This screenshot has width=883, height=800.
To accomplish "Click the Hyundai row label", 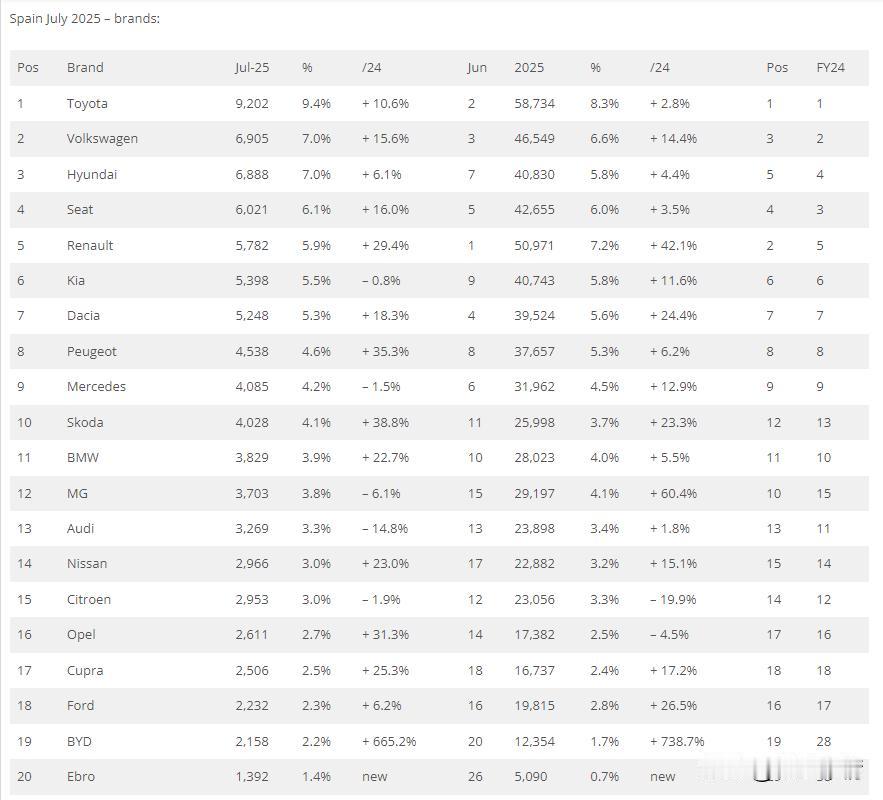I will [92, 175].
